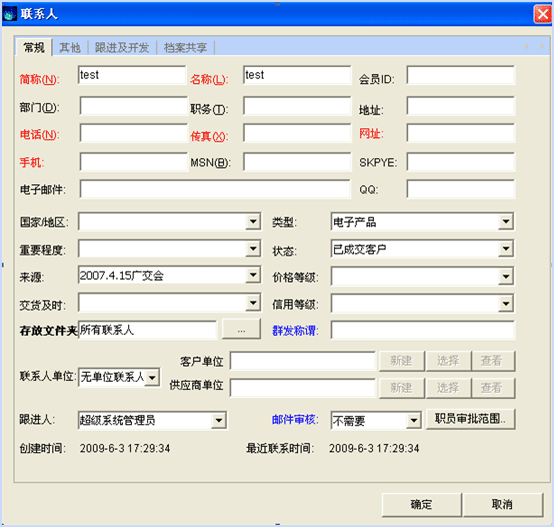
Task: Expand the 国家/地区 dropdown
Action: coord(253,221)
